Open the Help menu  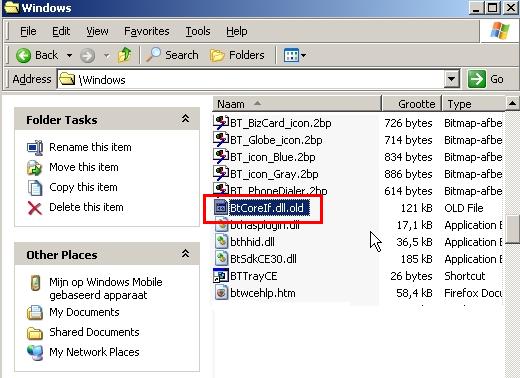point(237,31)
